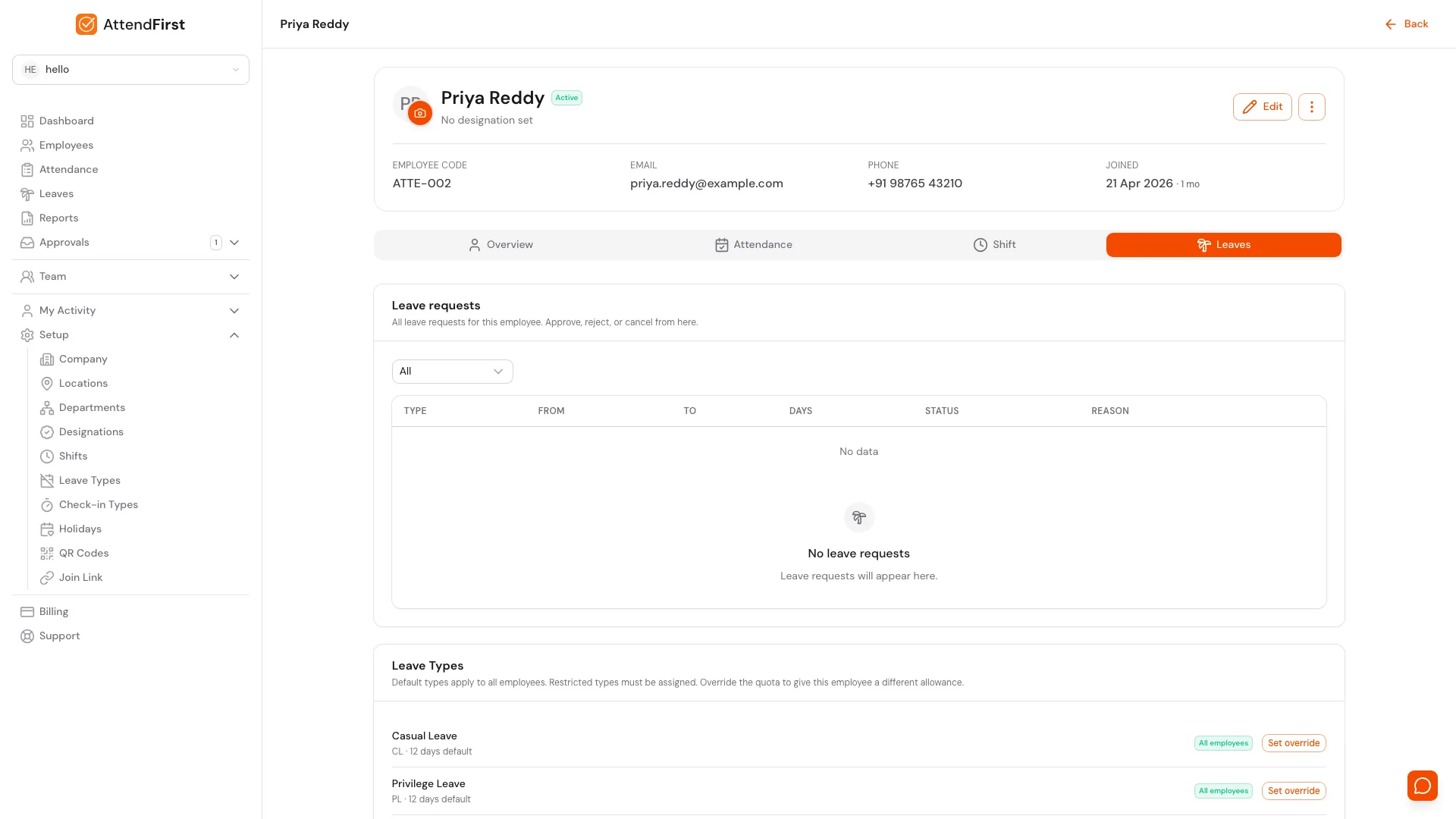Click the My Activity person icon
1456x819 pixels.
[x=27, y=311]
